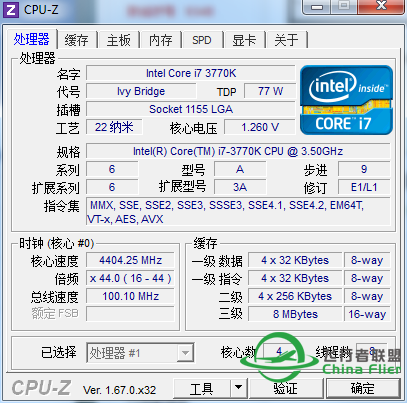Screen dimensions: 407x403
Task: Switch to the 主板 tab
Action: 119,40
